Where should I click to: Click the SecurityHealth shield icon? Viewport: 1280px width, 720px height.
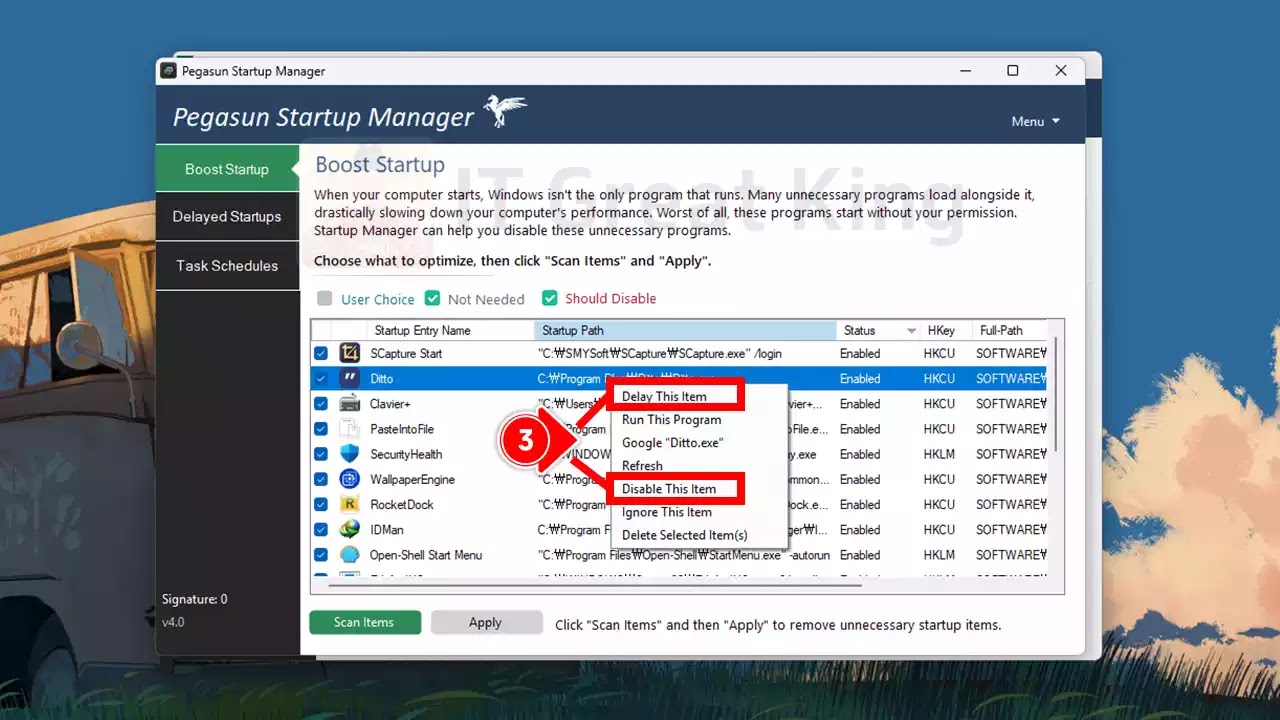tap(349, 454)
